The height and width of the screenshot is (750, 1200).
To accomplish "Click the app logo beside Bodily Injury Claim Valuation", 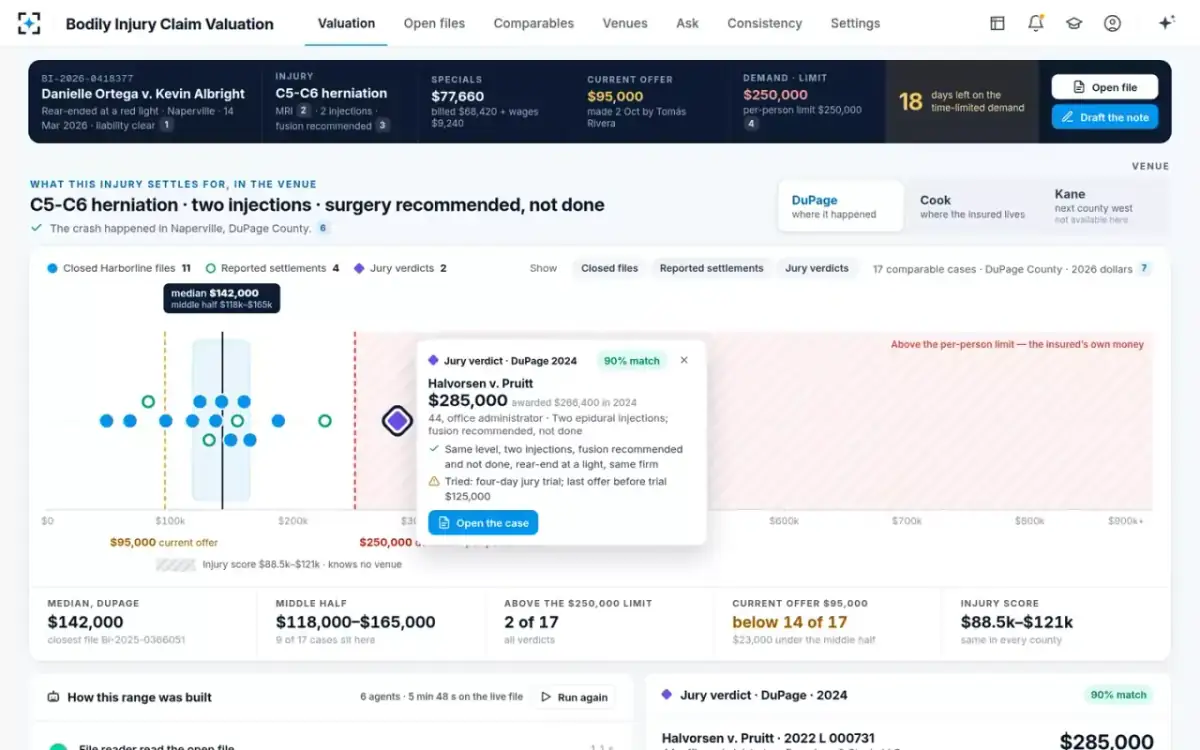I will tap(29, 23).
